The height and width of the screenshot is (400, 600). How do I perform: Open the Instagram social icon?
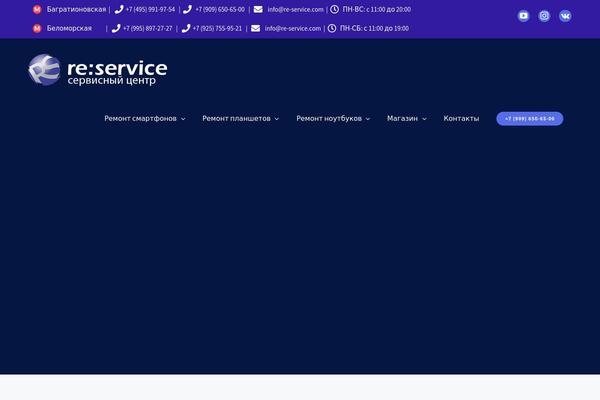[x=544, y=16]
